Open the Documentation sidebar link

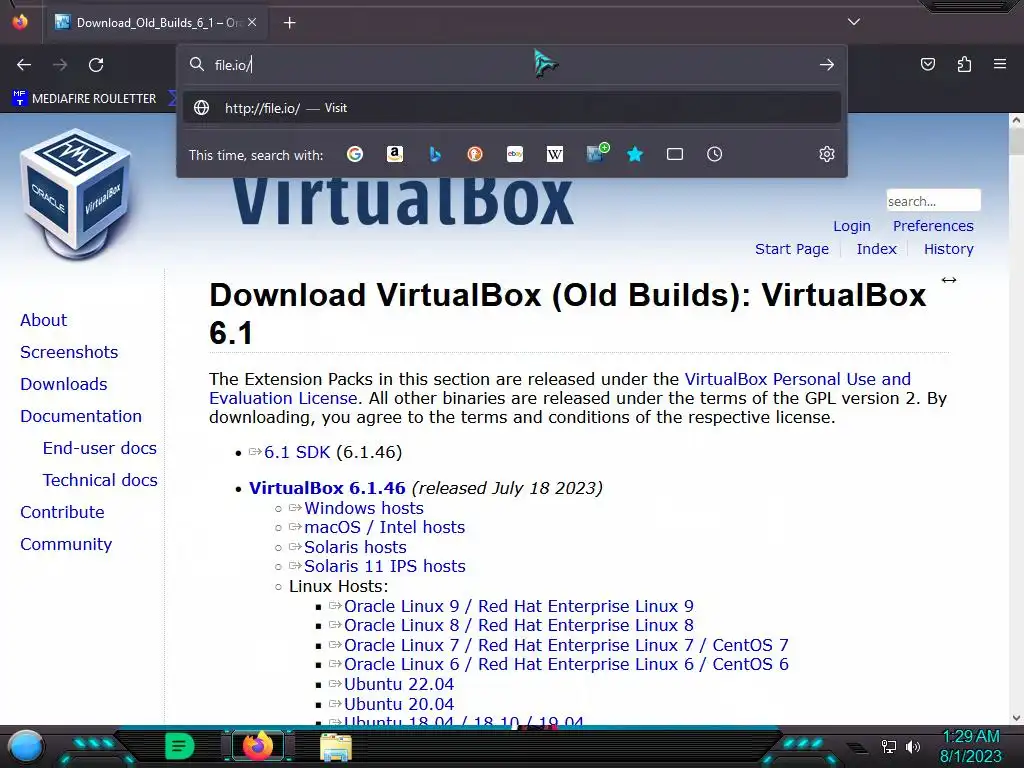tap(81, 416)
